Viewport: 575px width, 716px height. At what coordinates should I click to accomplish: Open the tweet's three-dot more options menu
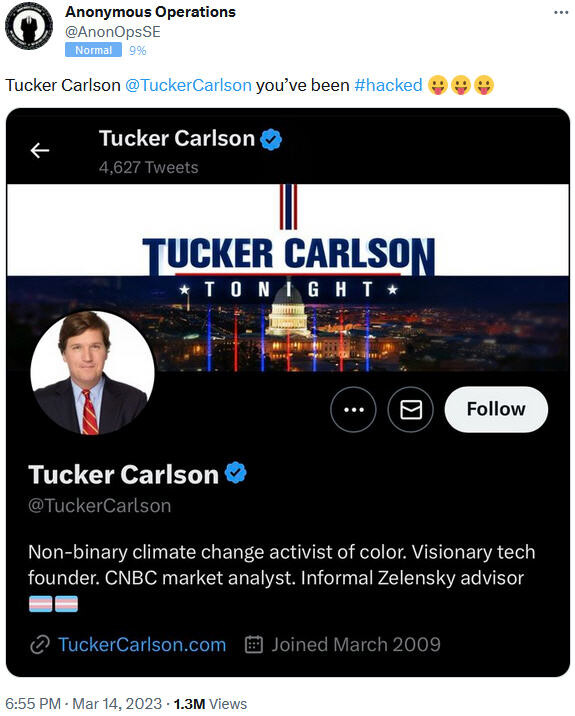(561, 12)
